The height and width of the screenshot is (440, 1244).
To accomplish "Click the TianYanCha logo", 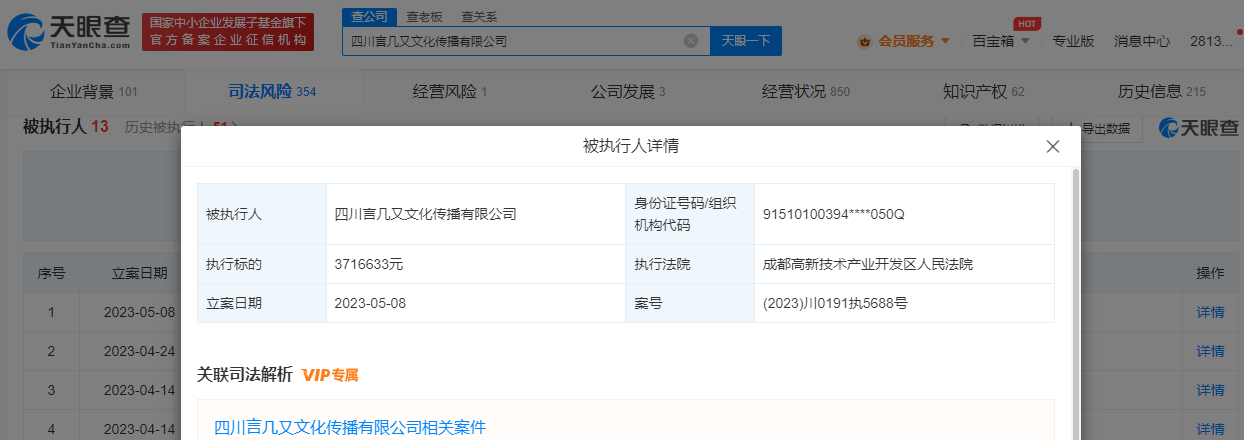I will click(x=68, y=33).
